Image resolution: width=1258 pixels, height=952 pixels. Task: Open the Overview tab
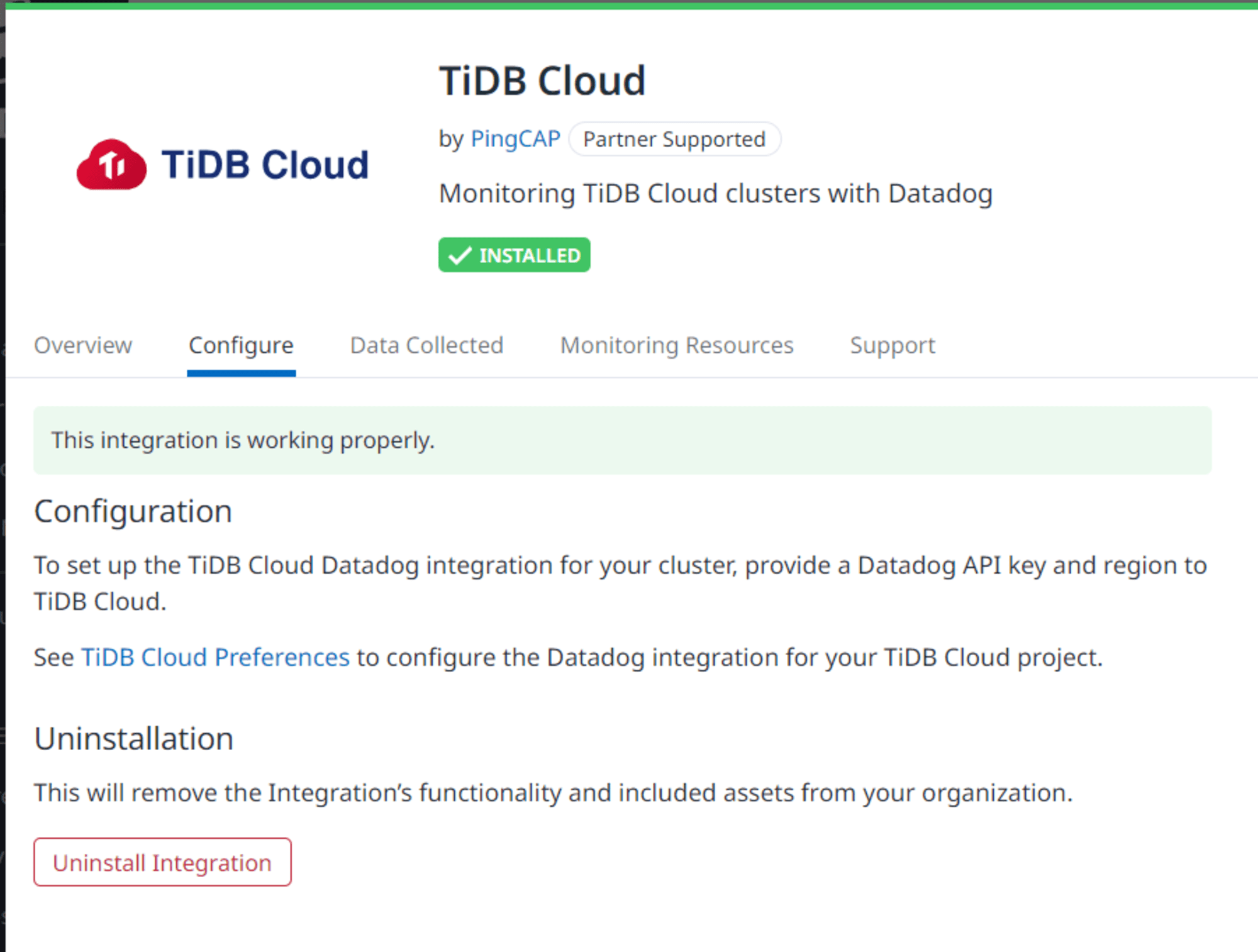tap(83, 345)
